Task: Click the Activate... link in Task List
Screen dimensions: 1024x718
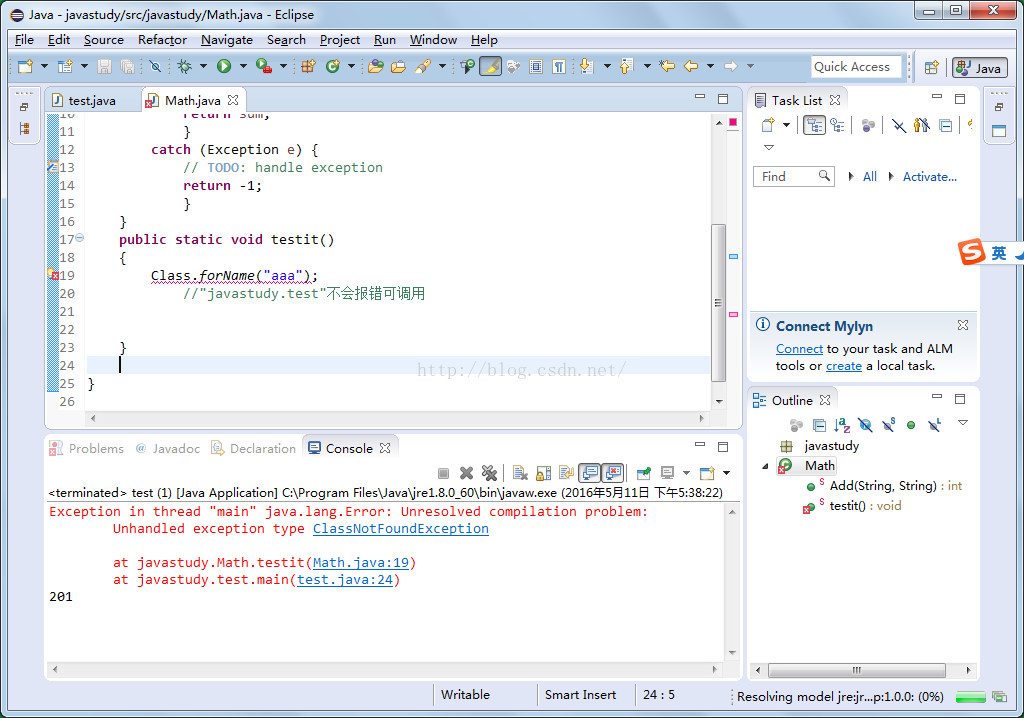Action: coord(929,176)
